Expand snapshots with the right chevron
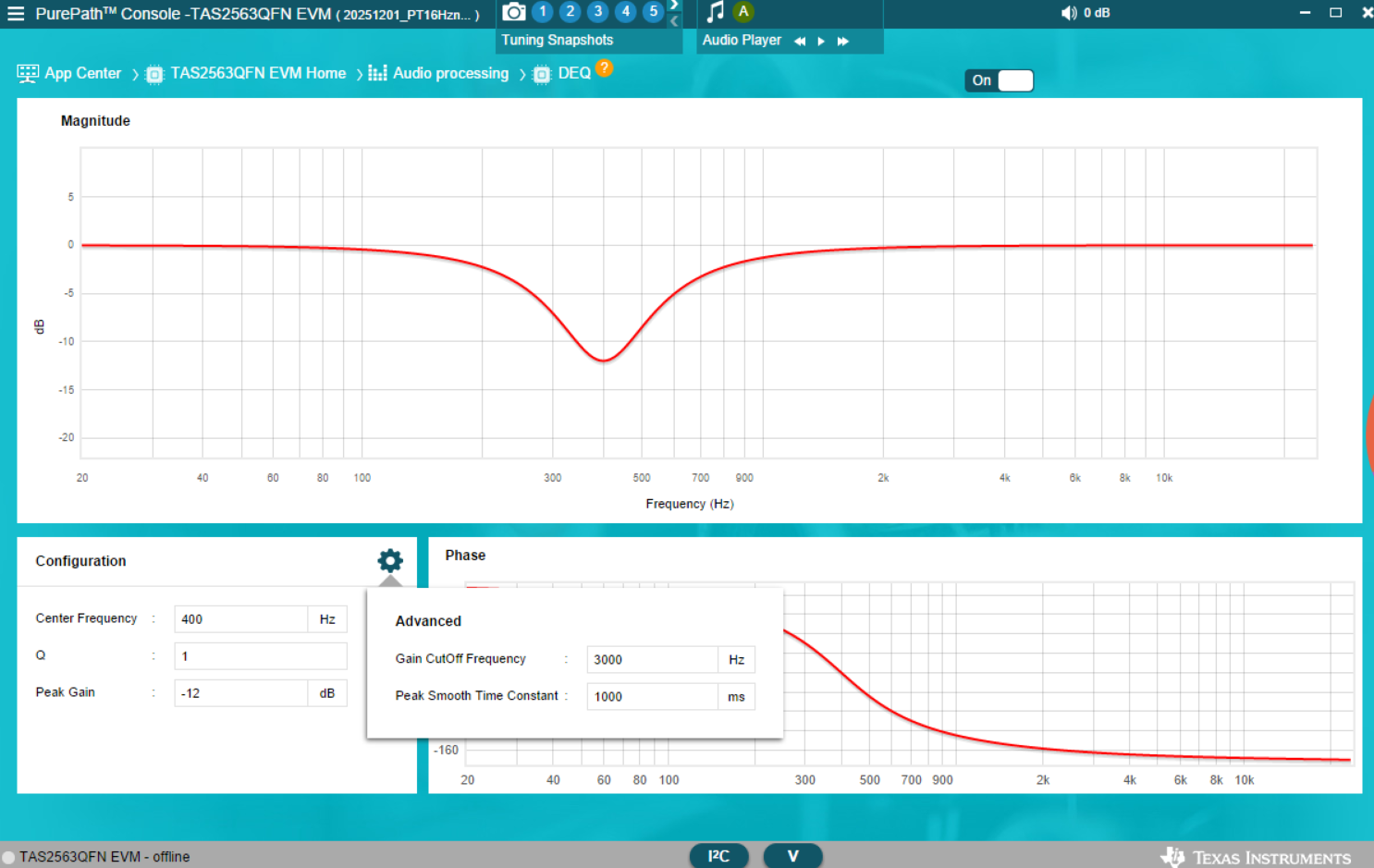This screenshot has height=868, width=1374. coord(674,6)
